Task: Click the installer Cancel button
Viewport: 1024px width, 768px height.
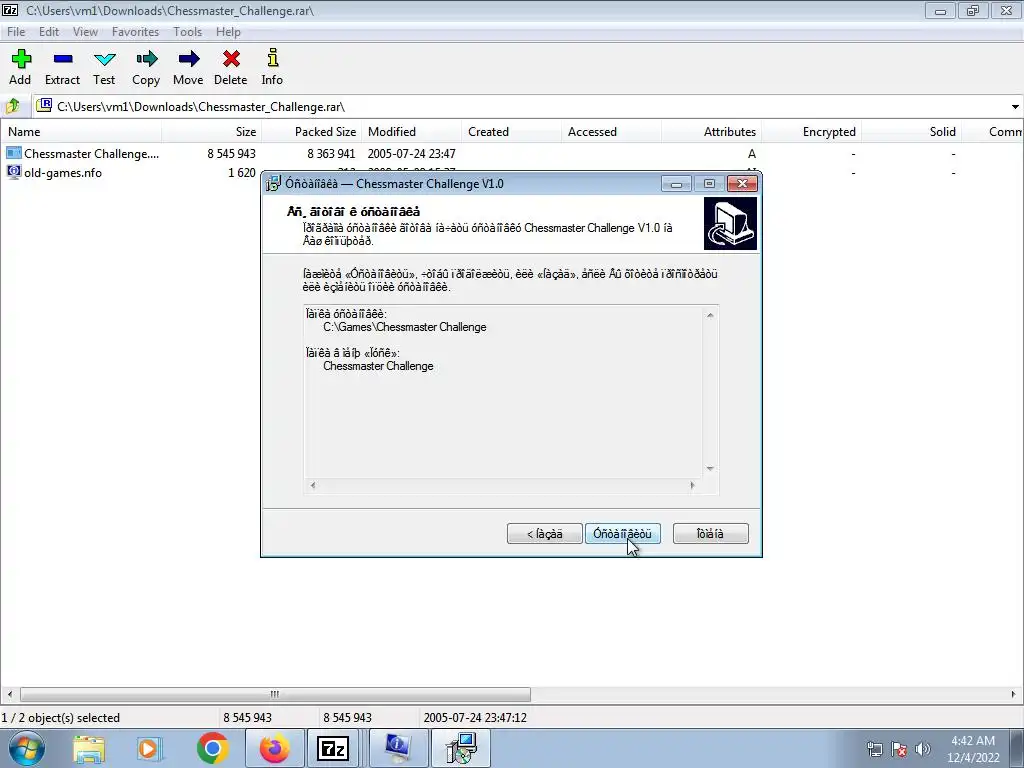Action: [x=711, y=534]
